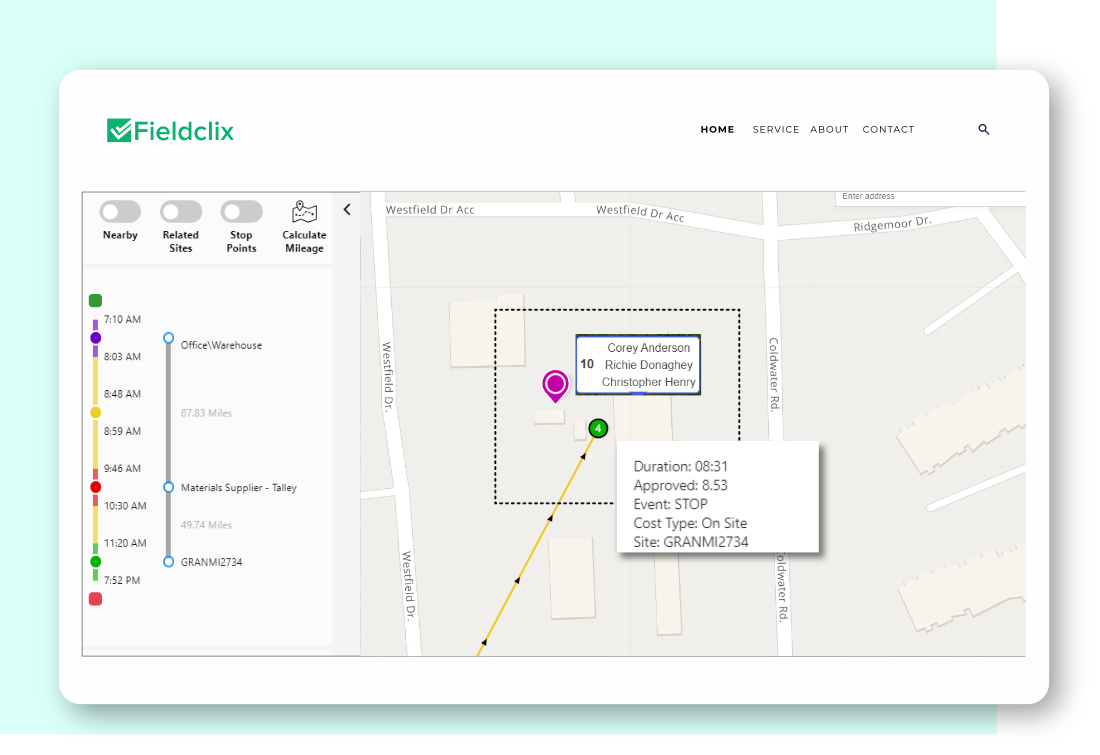Image resolution: width=1100 pixels, height=755 pixels.
Task: Select the magenta location pin on map
Action: click(x=555, y=384)
